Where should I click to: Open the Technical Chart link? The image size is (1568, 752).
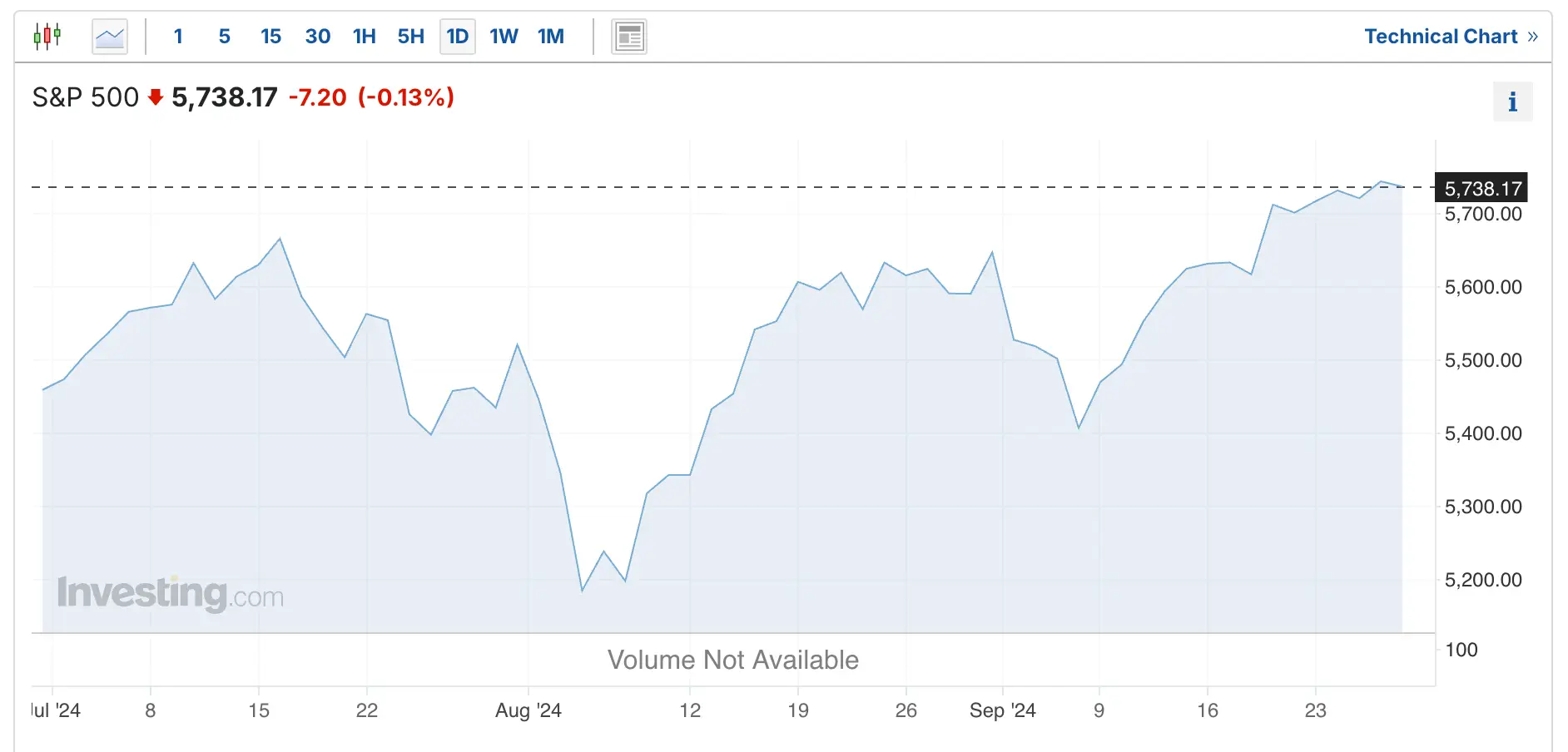point(1451,37)
